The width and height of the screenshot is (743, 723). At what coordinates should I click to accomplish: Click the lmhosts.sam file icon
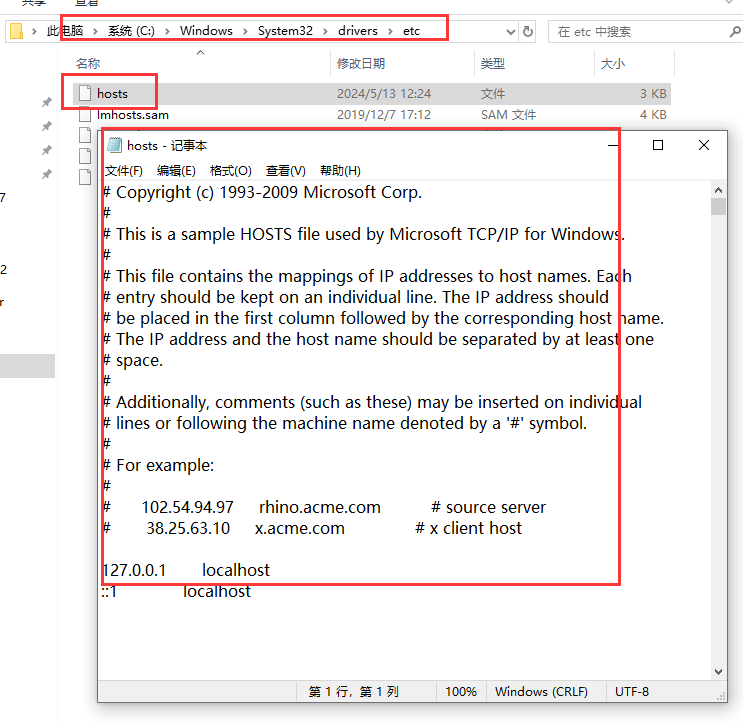(x=85, y=115)
